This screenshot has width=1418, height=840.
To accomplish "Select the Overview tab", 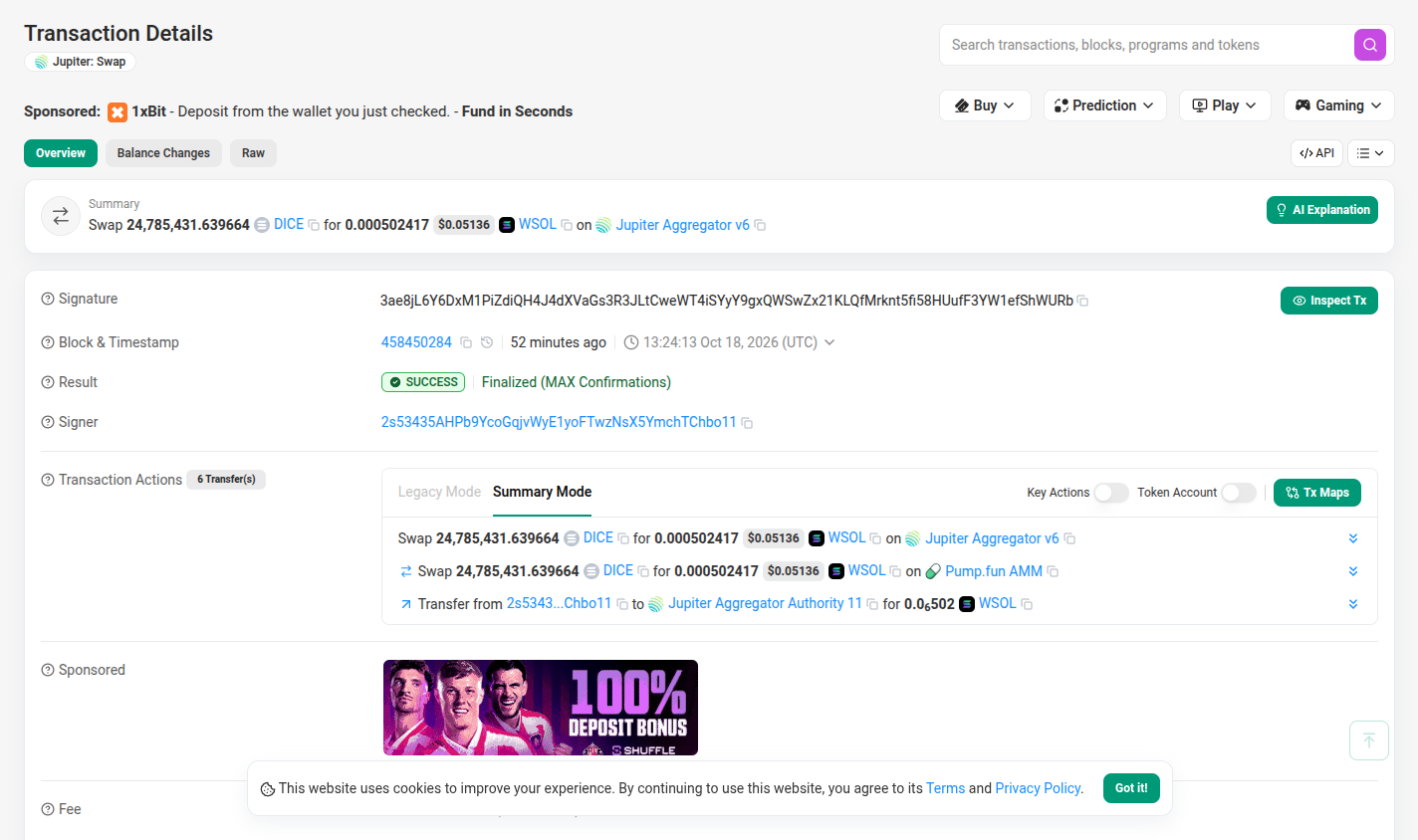I will 61,153.
